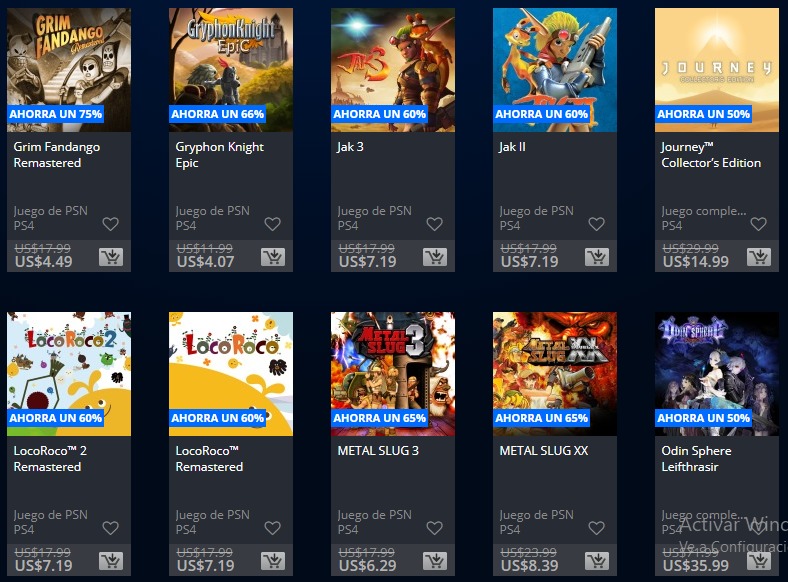Add LocoRoco 2 Remastered to cart

tap(111, 561)
